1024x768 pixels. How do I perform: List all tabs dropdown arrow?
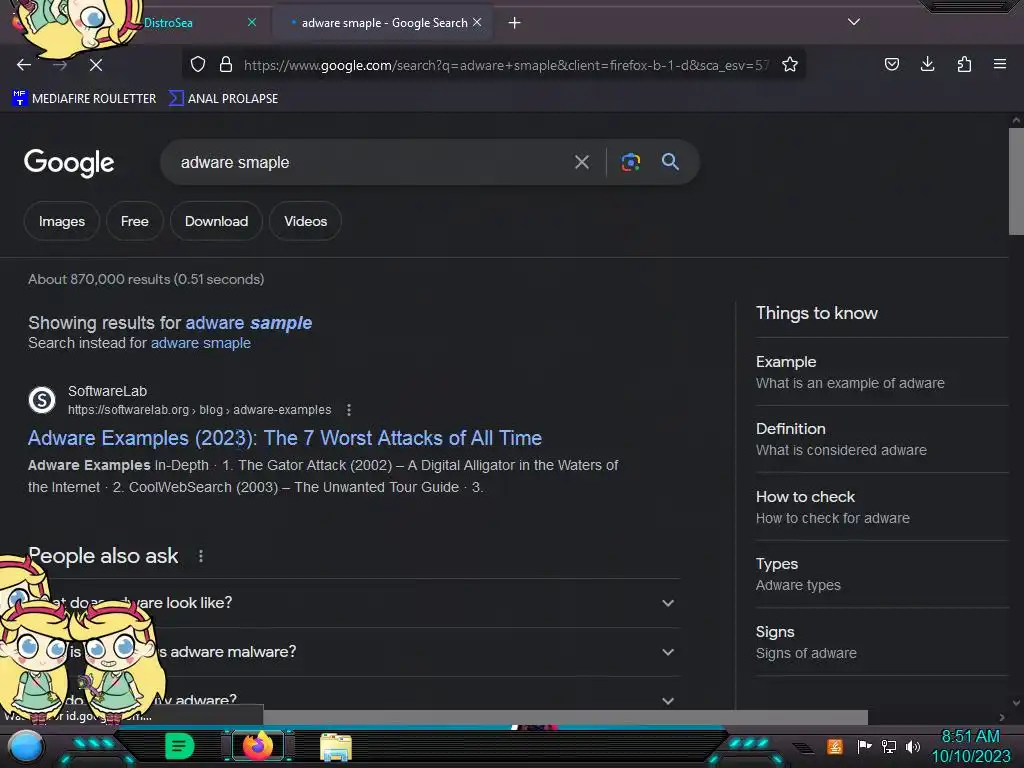tap(853, 22)
